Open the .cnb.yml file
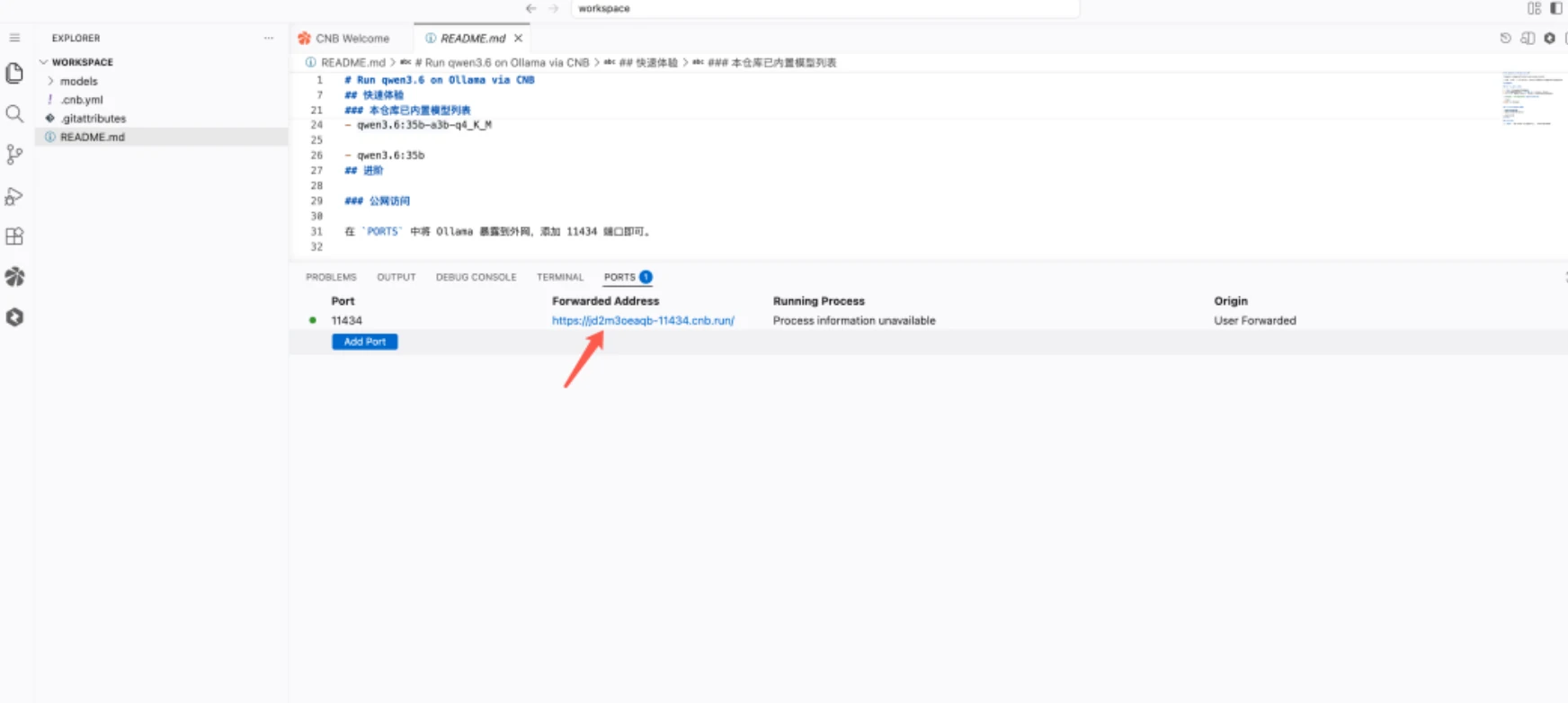The image size is (1568, 703). click(82, 100)
